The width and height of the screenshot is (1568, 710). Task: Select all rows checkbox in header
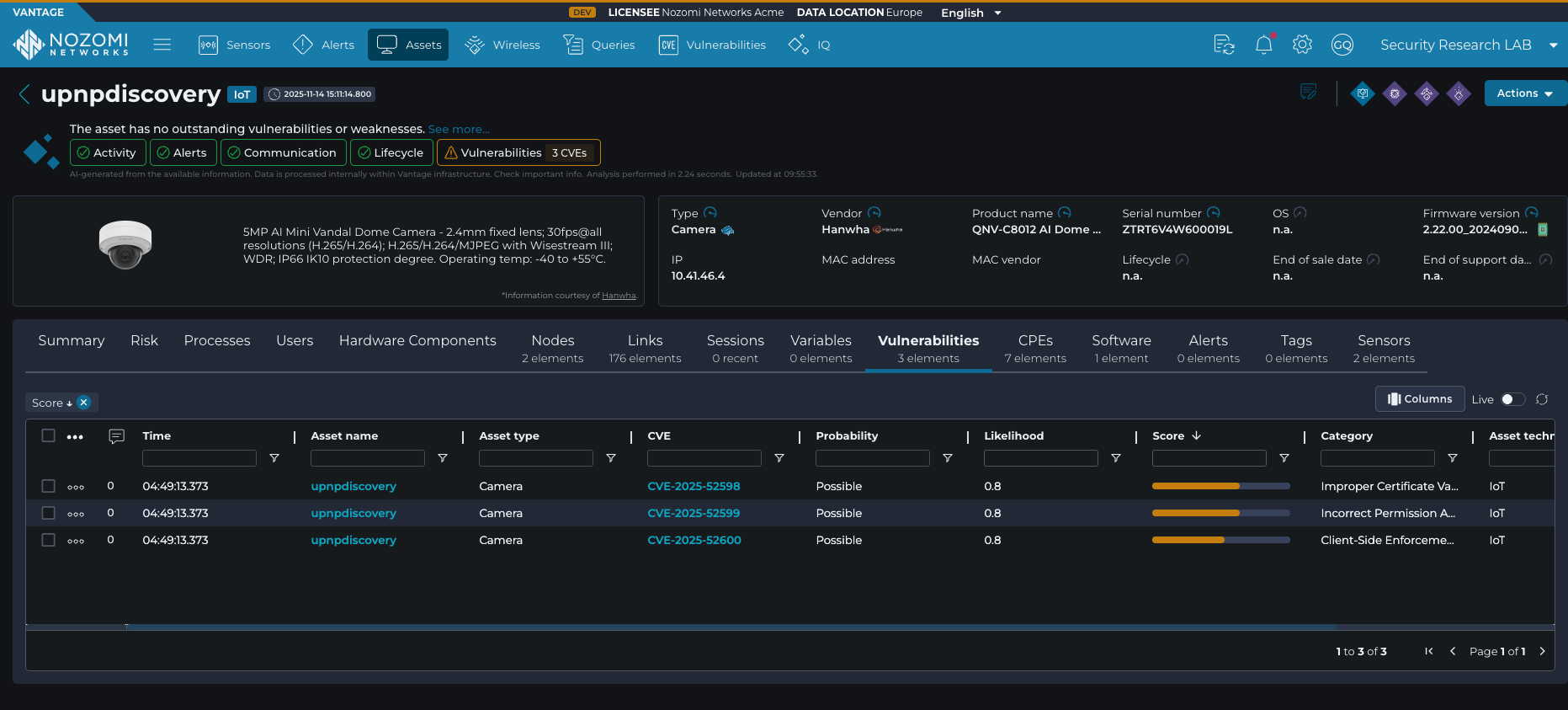click(49, 435)
